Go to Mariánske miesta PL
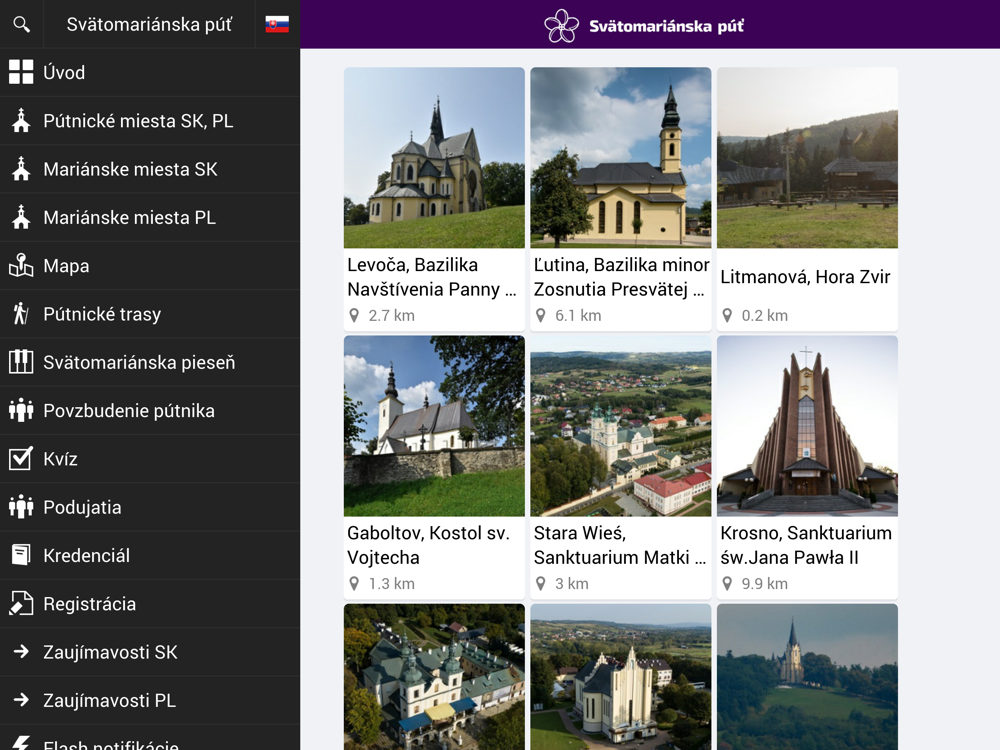 (x=150, y=217)
